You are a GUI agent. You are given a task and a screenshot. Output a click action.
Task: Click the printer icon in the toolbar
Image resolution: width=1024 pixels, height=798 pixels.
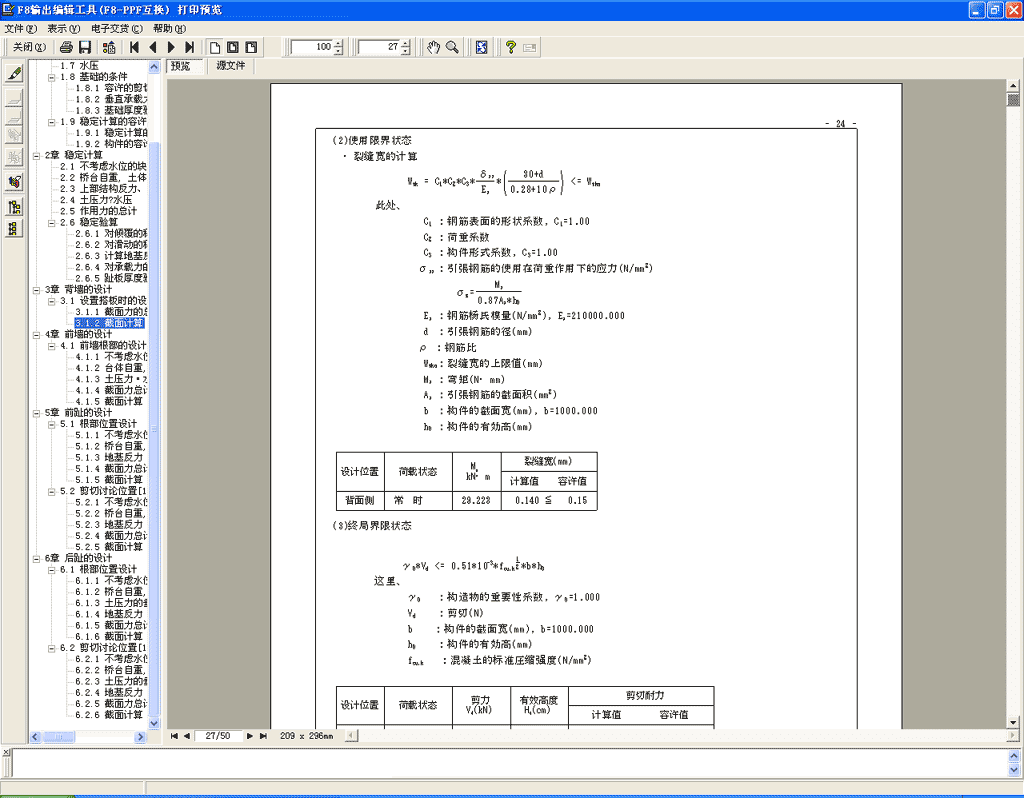[66, 47]
